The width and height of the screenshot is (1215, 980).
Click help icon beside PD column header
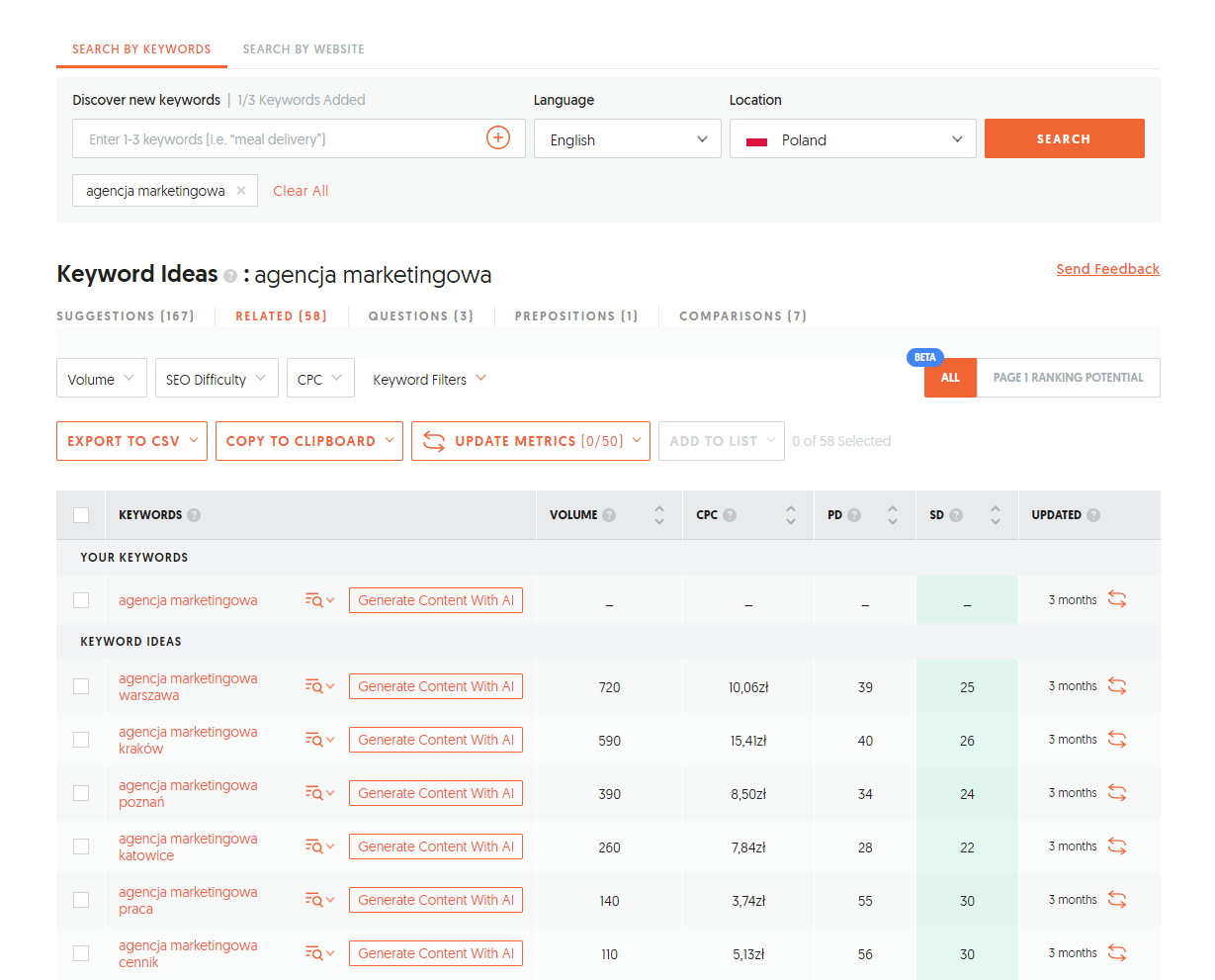coord(854,515)
